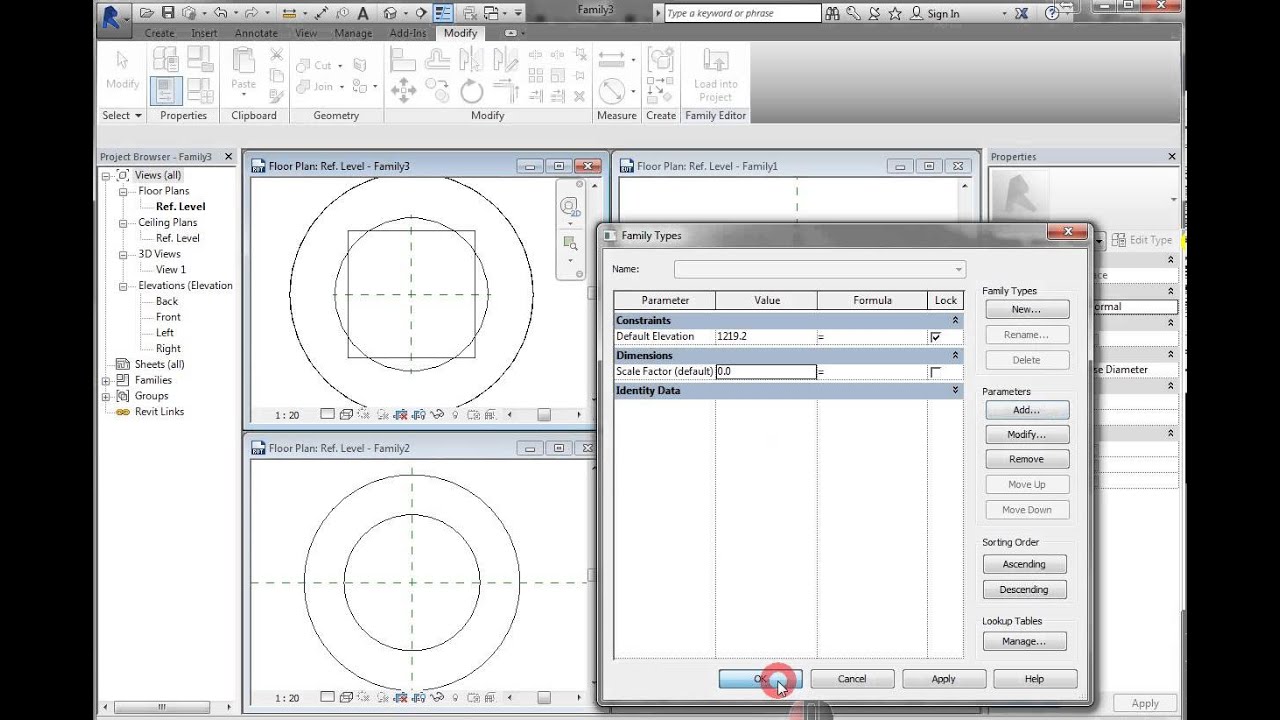Click the Apply button in Family Types dialog
Image resolution: width=1280 pixels, height=720 pixels.
point(944,678)
